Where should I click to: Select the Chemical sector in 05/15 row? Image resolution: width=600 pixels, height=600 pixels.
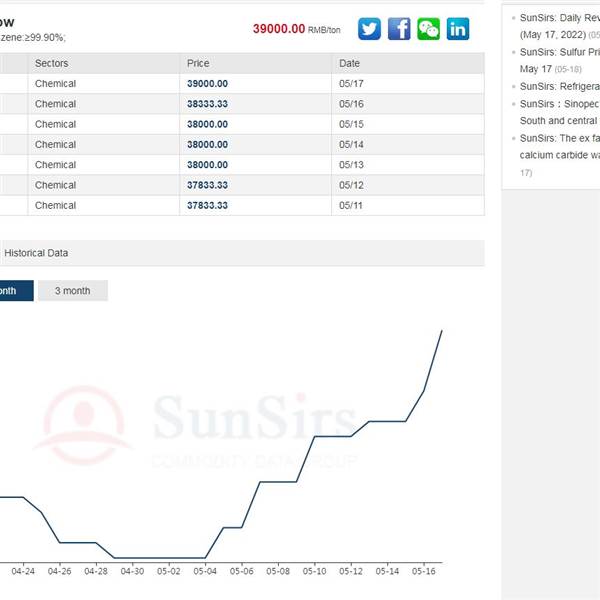click(55, 124)
